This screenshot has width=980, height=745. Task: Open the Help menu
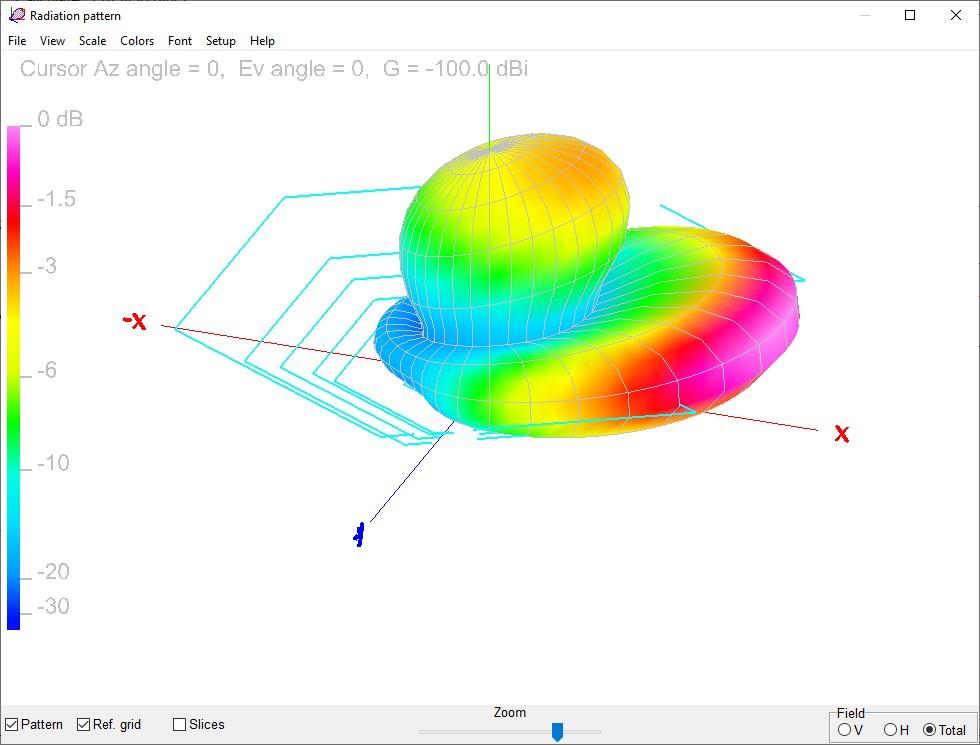pos(262,41)
